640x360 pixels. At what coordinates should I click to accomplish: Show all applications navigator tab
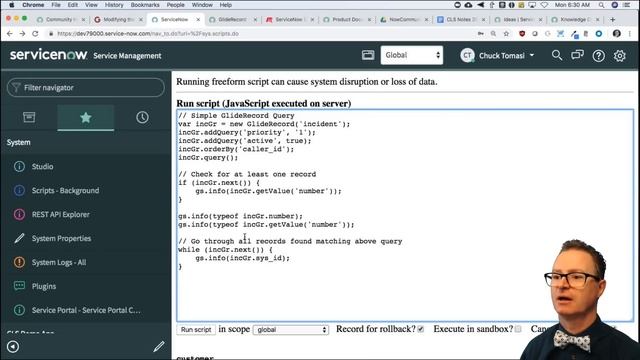pos(29,118)
